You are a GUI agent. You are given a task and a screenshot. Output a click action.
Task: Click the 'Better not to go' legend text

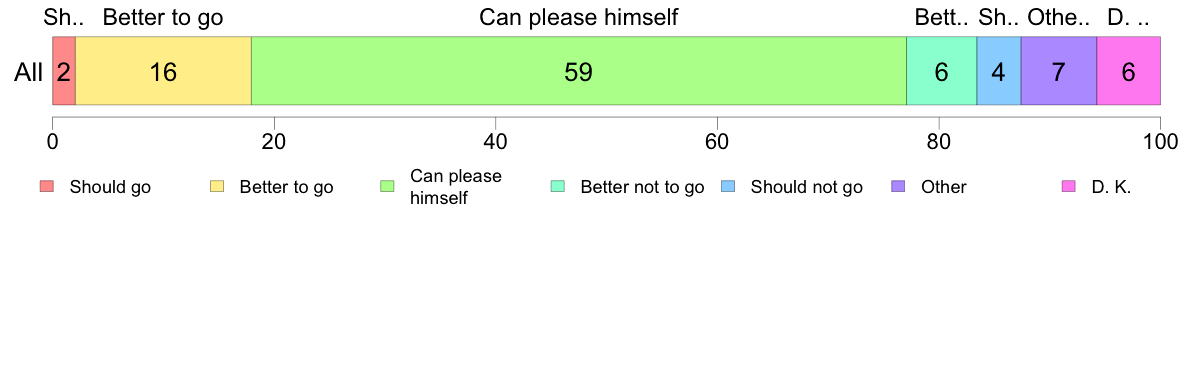pos(642,188)
